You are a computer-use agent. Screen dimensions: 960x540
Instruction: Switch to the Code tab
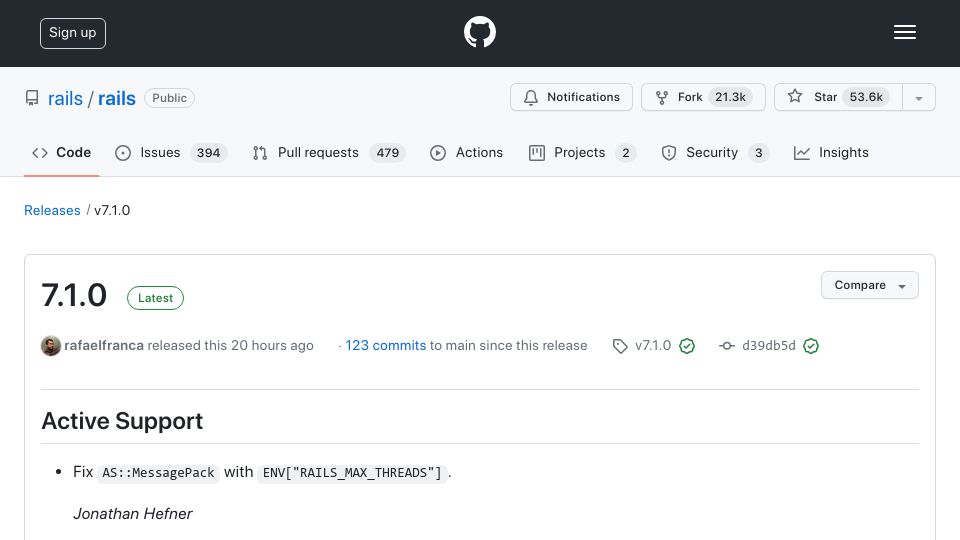tap(61, 152)
